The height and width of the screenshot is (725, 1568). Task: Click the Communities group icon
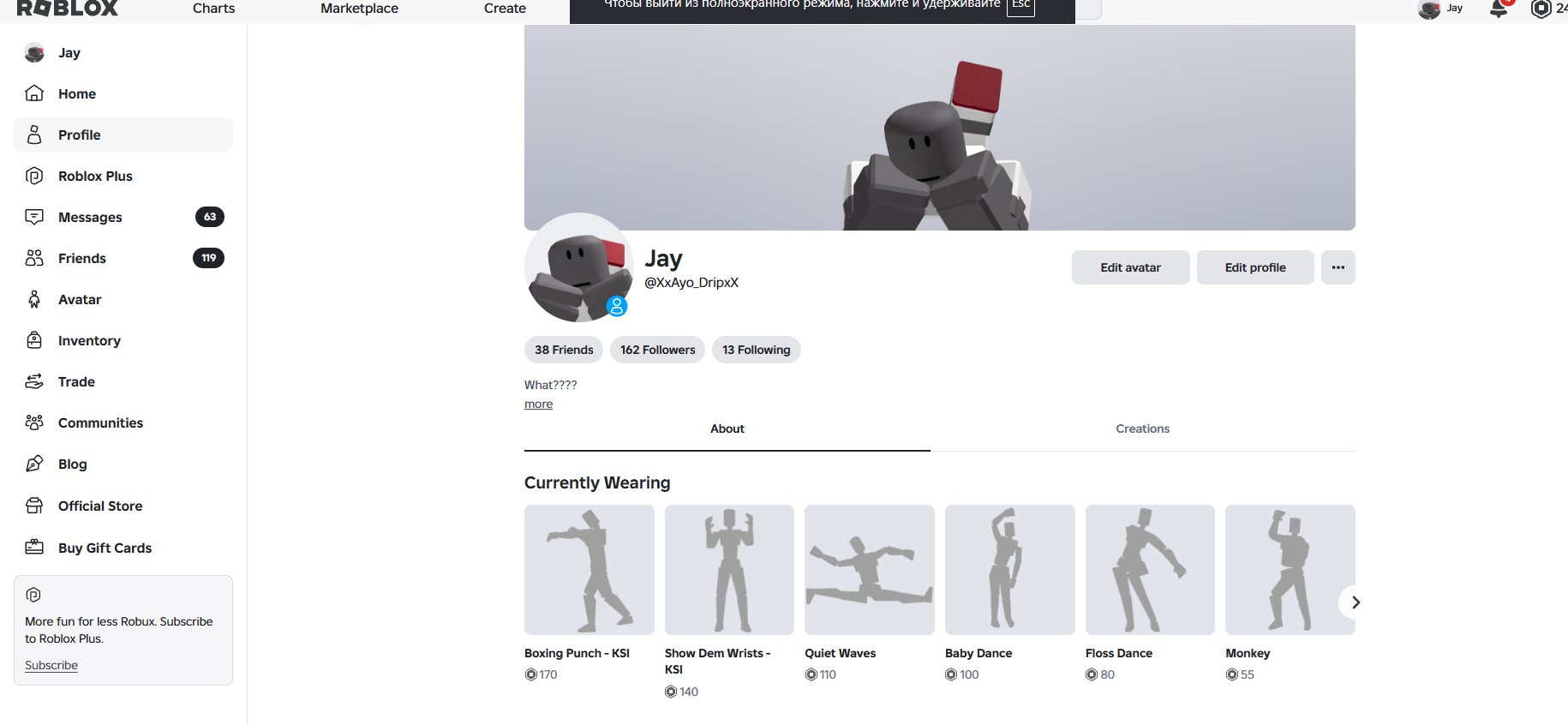point(34,422)
